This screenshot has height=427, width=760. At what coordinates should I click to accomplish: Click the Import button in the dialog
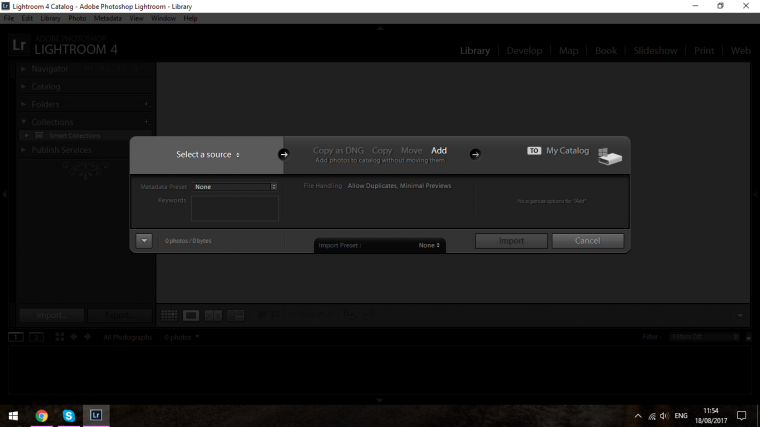tap(511, 241)
